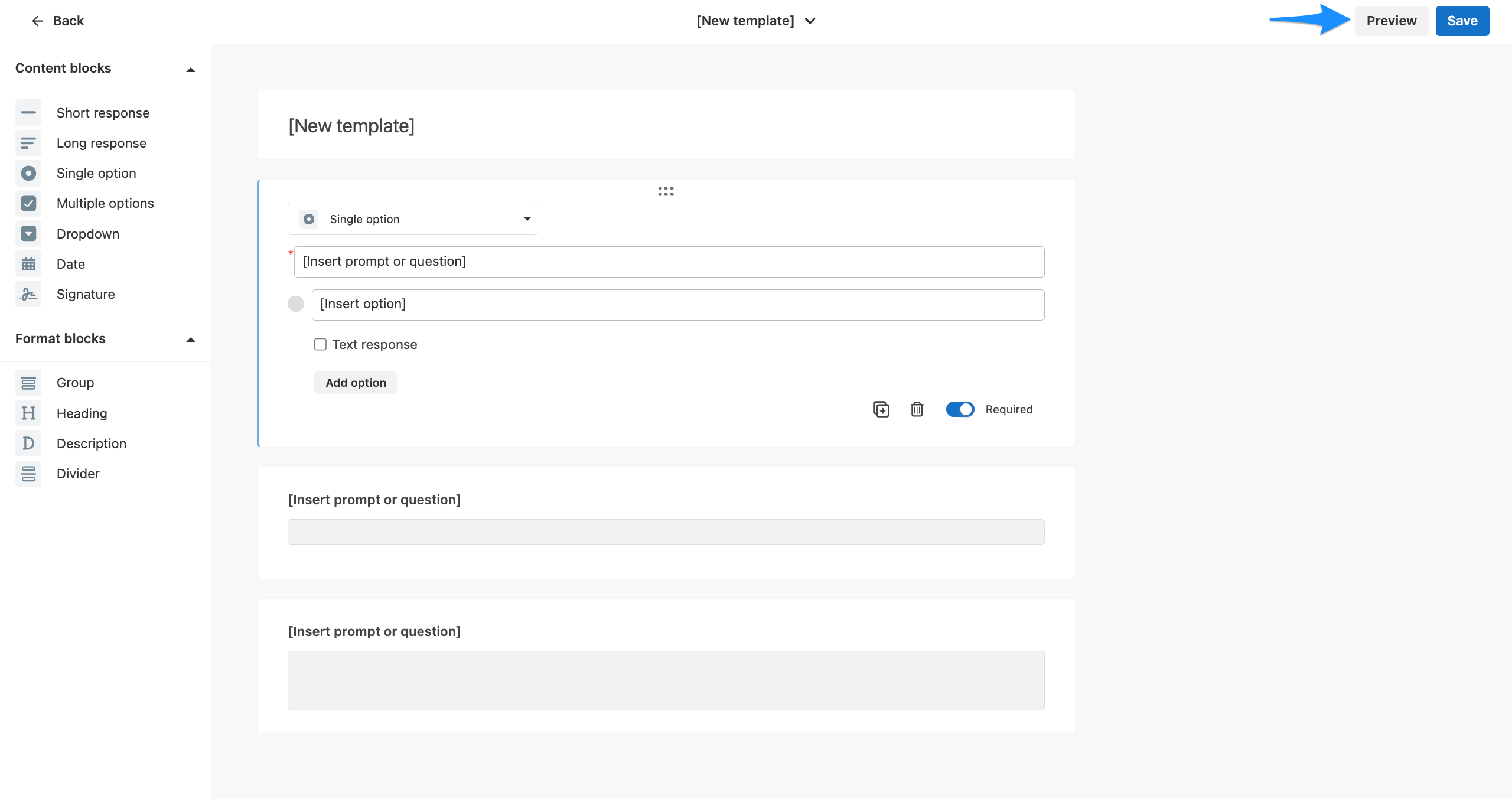Check the Text response checkbox
Image resolution: width=1512 pixels, height=799 pixels.
click(x=320, y=344)
